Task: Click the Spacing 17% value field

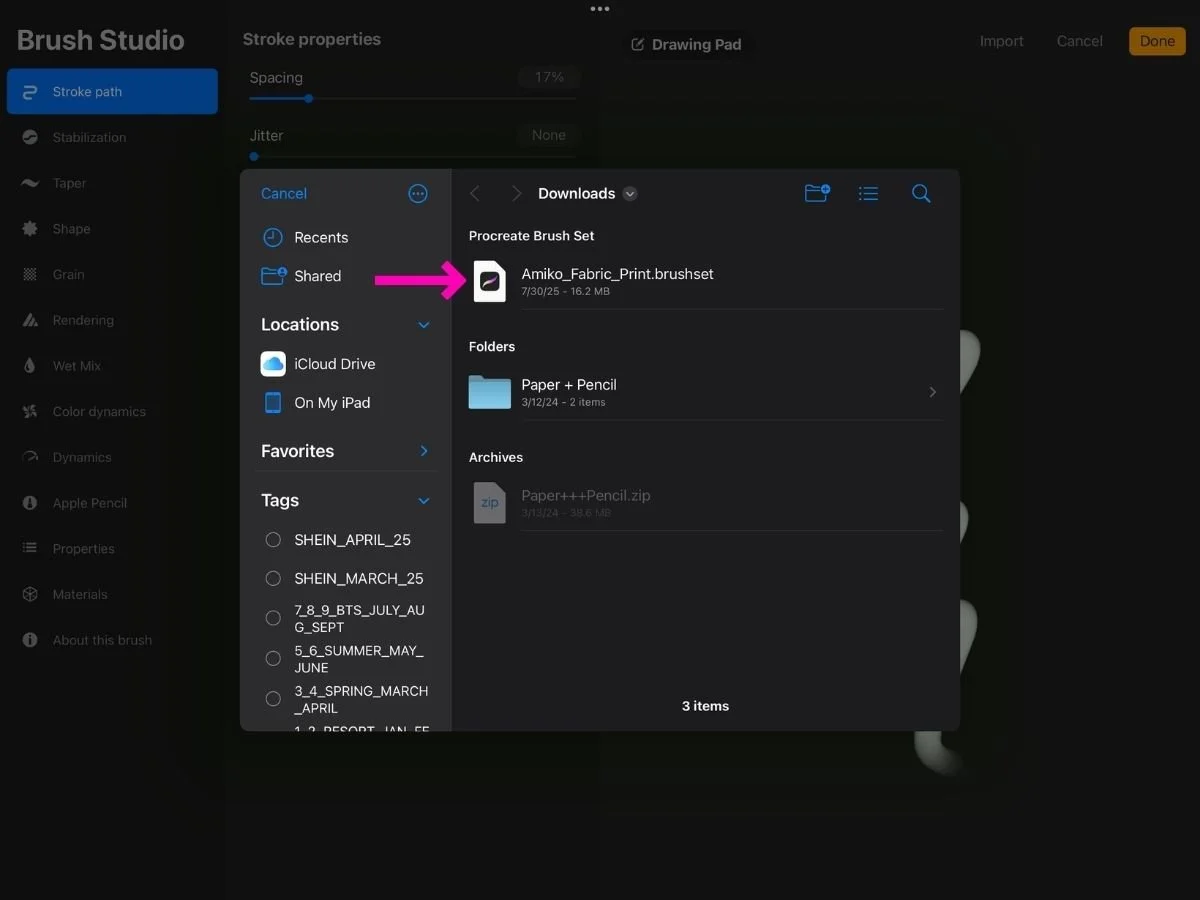Action: point(549,77)
